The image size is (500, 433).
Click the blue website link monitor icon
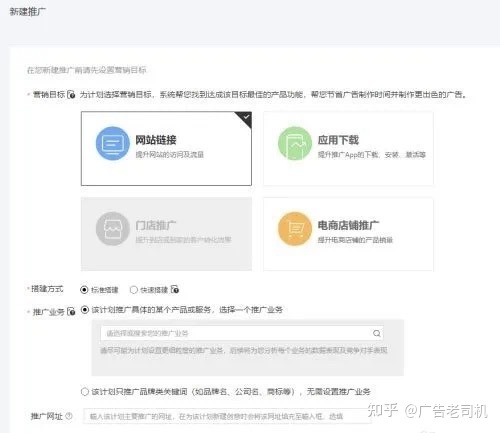click(x=113, y=143)
